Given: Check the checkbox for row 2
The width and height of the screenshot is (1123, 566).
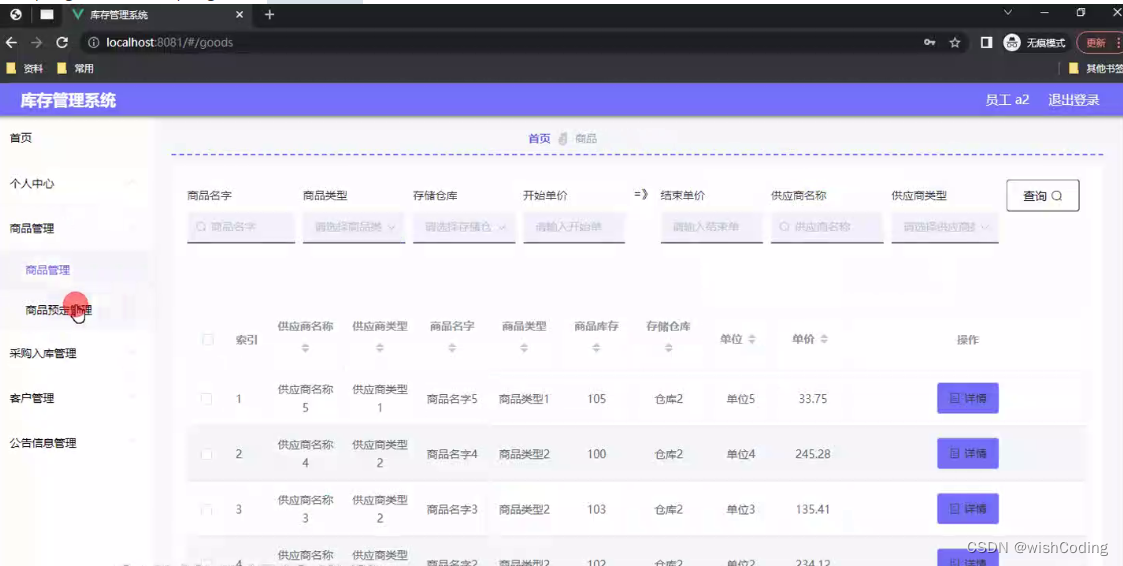Looking at the screenshot, I should [x=206, y=454].
